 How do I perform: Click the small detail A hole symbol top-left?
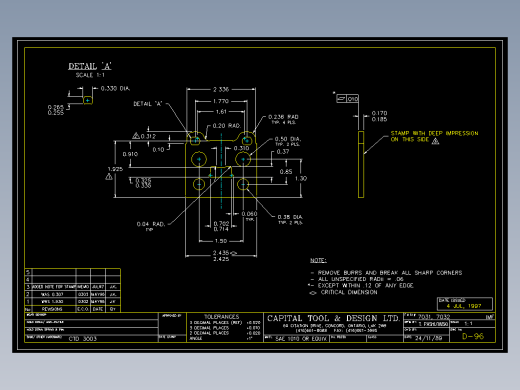88,100
